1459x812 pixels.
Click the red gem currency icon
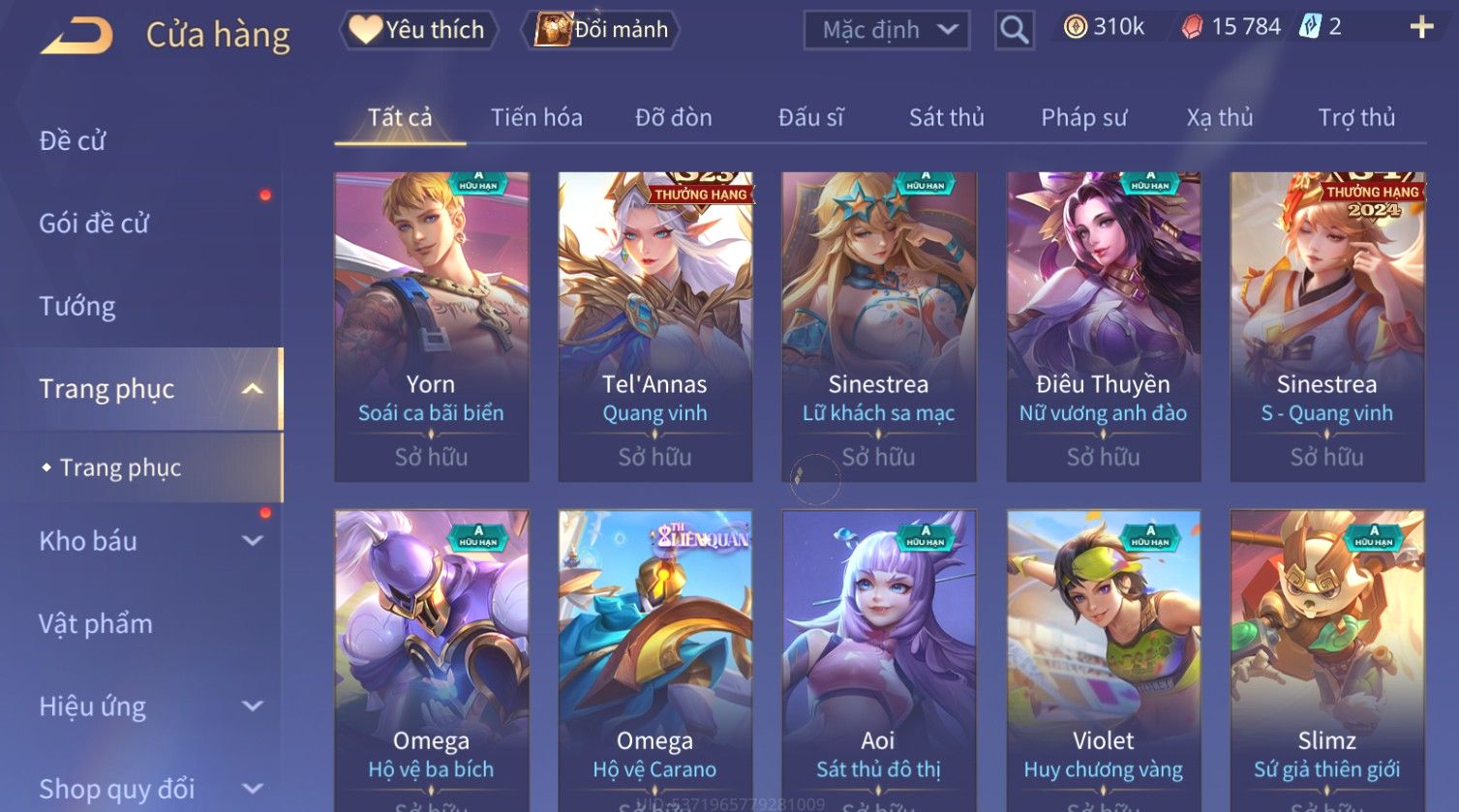pos(1193,27)
